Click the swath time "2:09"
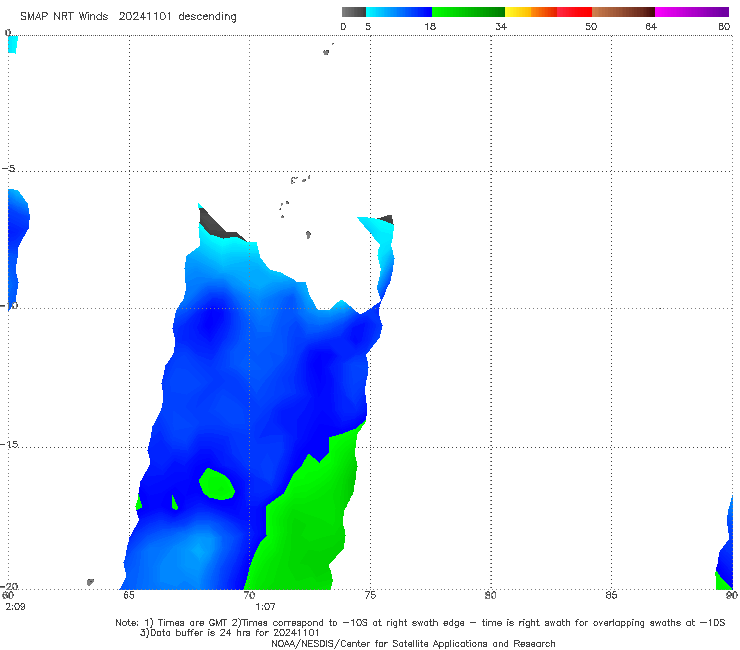Screen dimensions: 740x650 tap(15, 607)
